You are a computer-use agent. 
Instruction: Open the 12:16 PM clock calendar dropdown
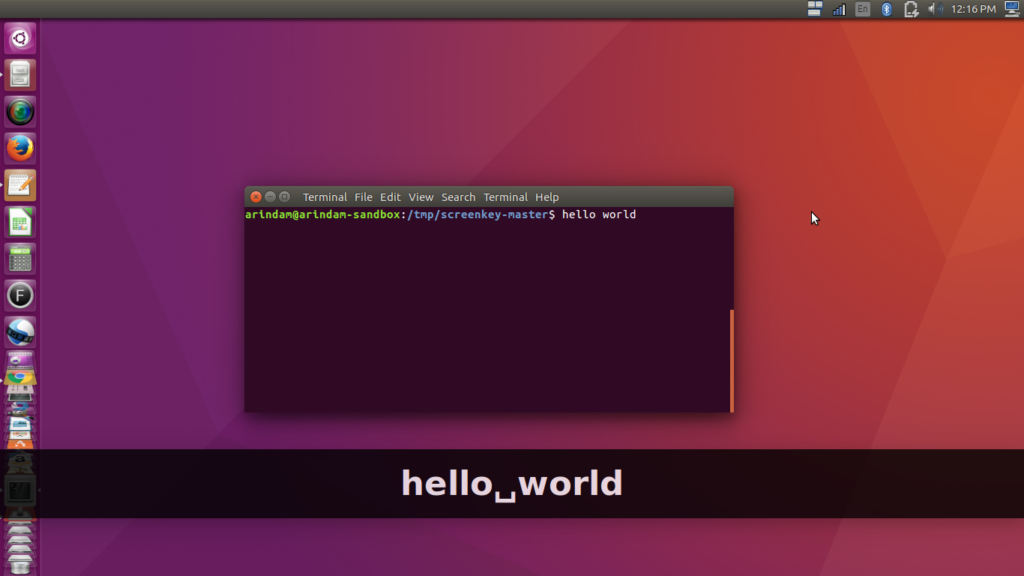click(974, 9)
